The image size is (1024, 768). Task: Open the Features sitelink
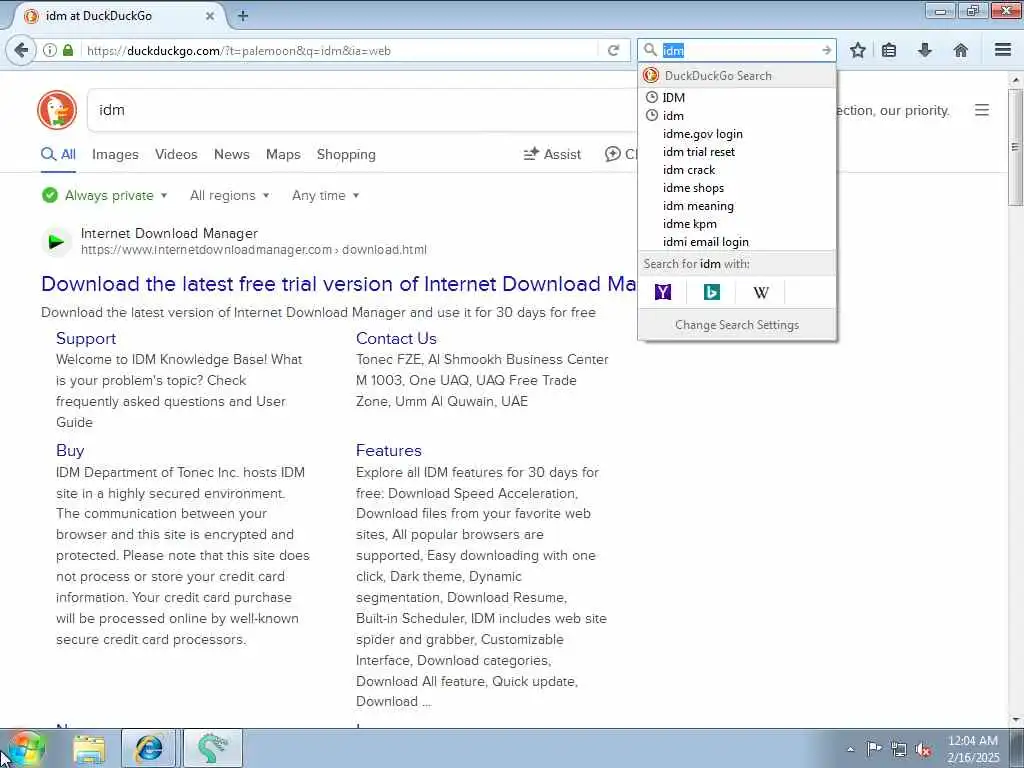click(x=389, y=451)
